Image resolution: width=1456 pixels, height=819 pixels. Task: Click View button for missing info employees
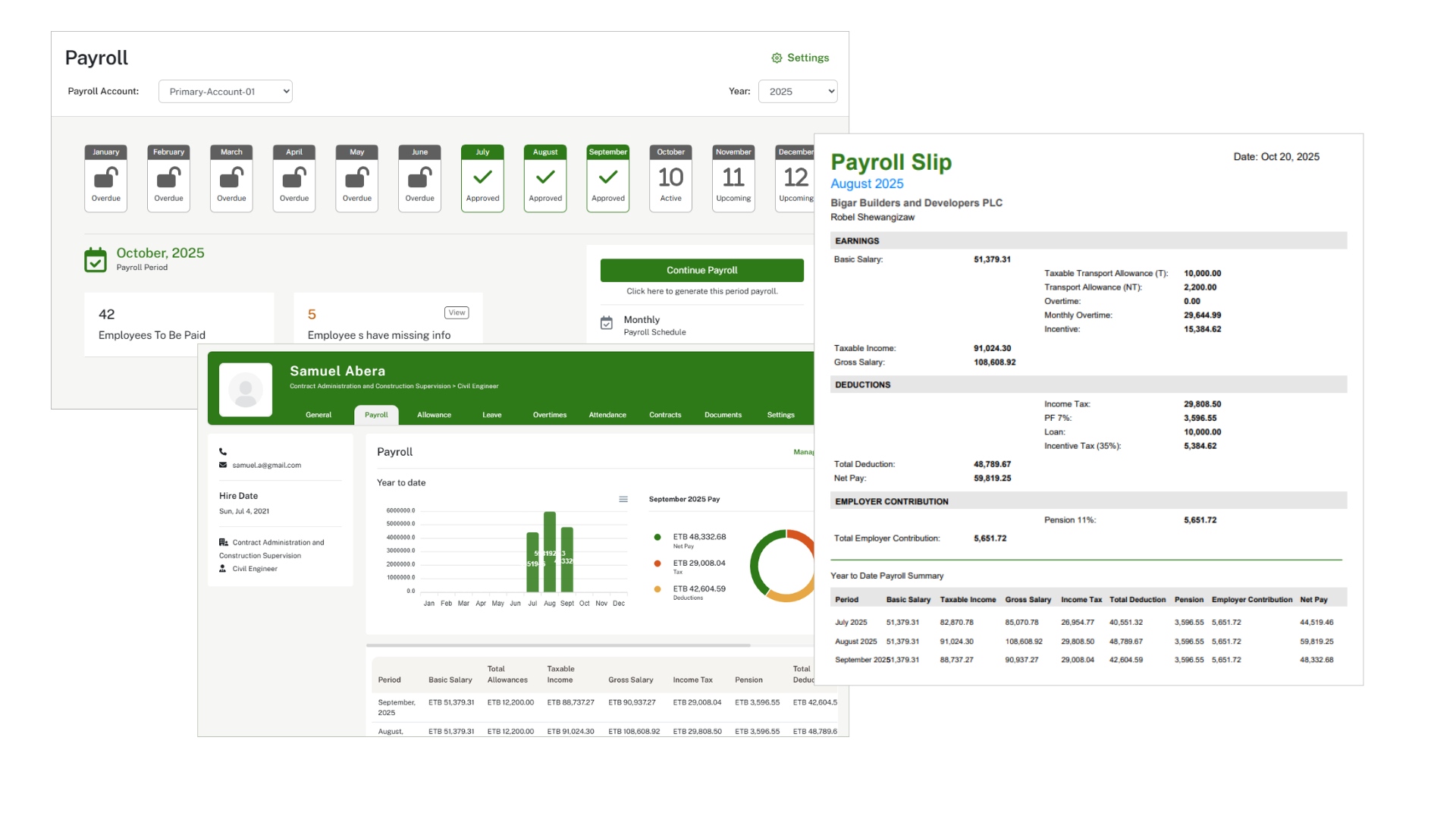click(x=457, y=312)
